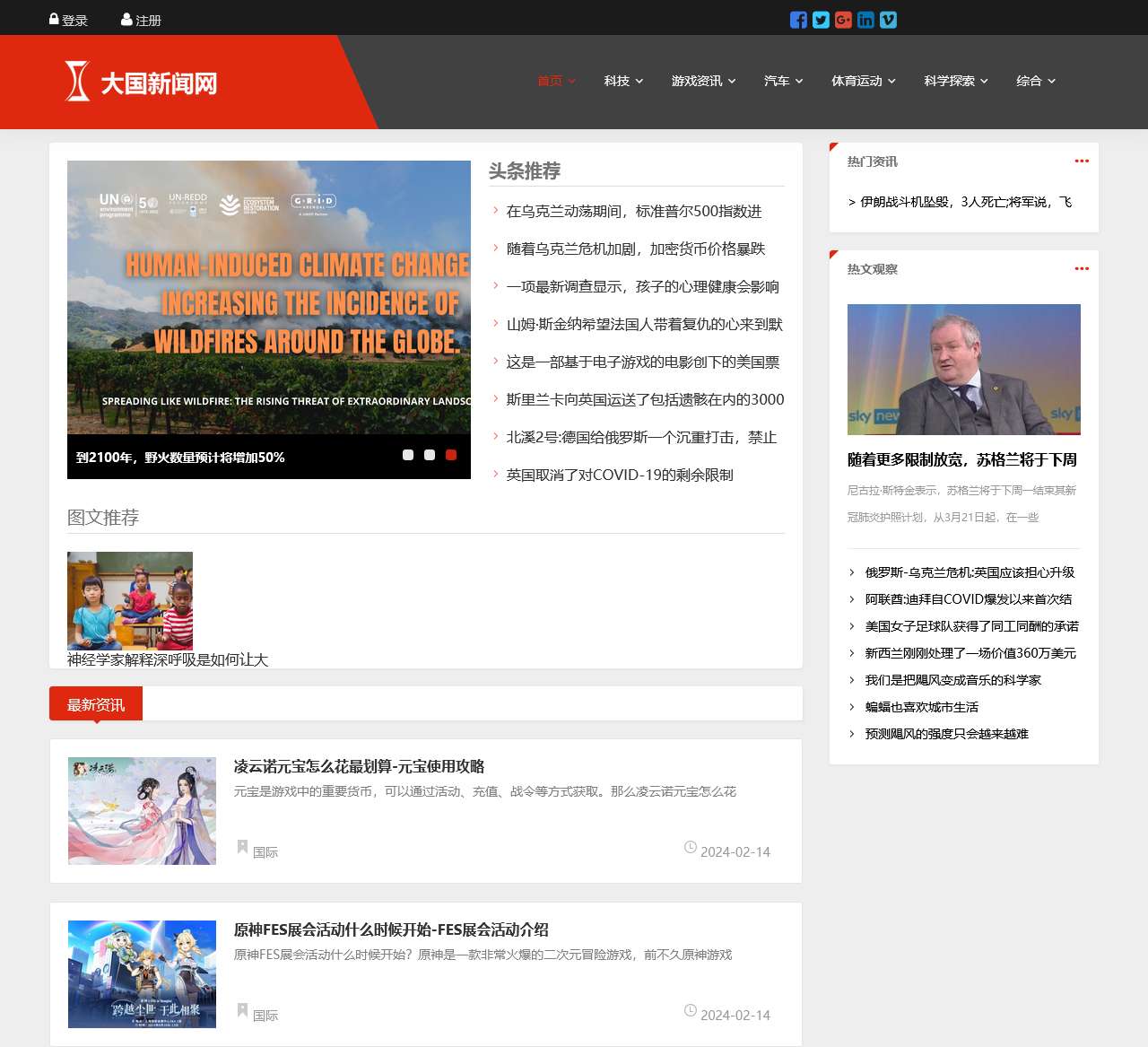Click the ellipsis beside 热门资讯
Image resolution: width=1148 pixels, height=1047 pixels.
tap(1082, 161)
